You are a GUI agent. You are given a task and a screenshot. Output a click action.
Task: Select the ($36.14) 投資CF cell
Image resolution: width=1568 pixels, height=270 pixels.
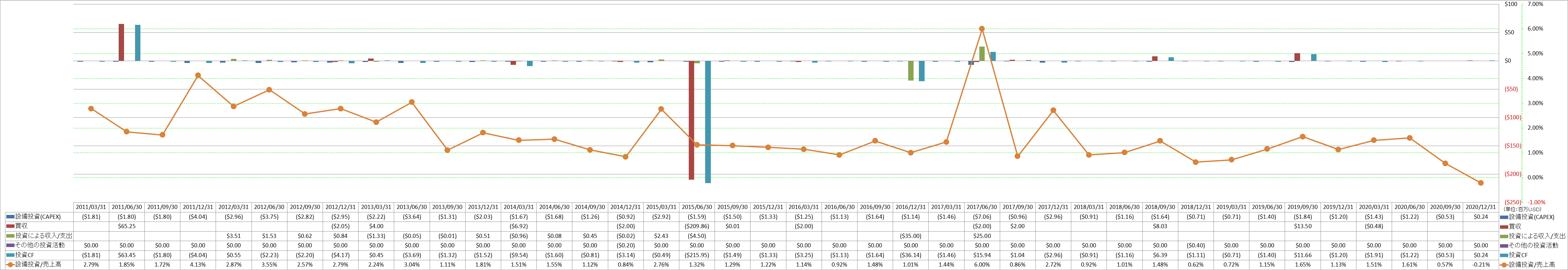coord(911,255)
